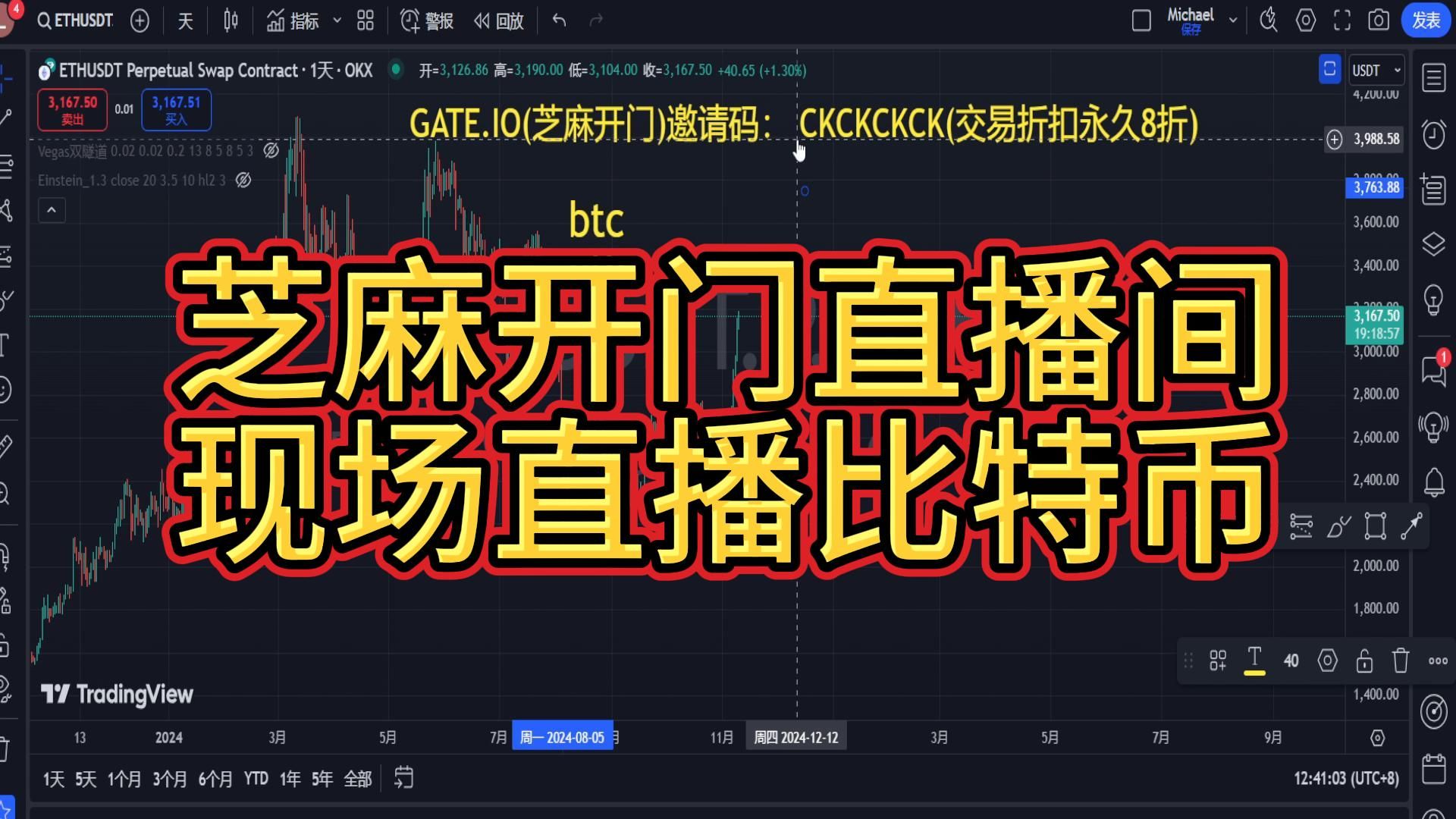Image resolution: width=1456 pixels, height=819 pixels.
Task: Open font size 40 dropdown
Action: click(x=1291, y=661)
